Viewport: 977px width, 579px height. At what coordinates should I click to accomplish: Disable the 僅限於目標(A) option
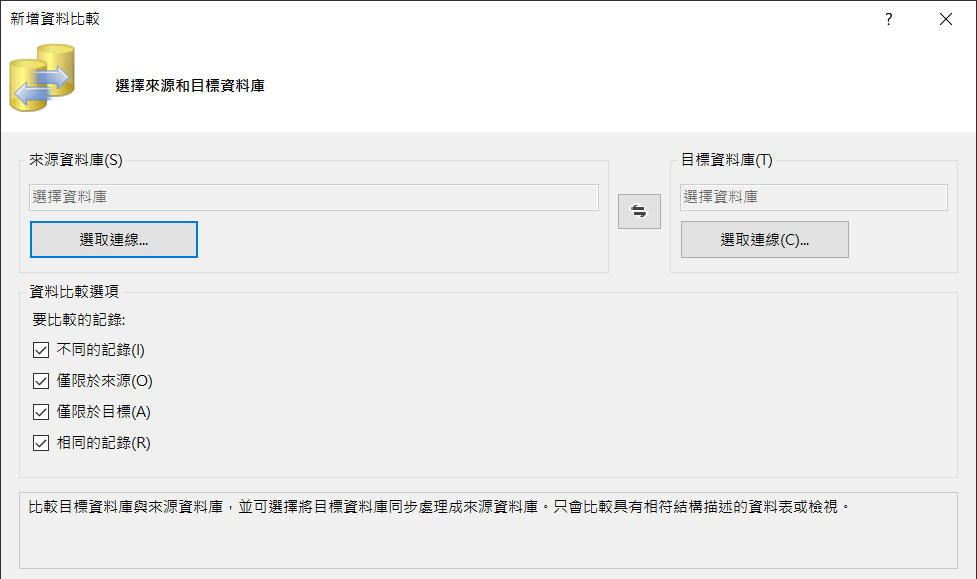[x=41, y=412]
